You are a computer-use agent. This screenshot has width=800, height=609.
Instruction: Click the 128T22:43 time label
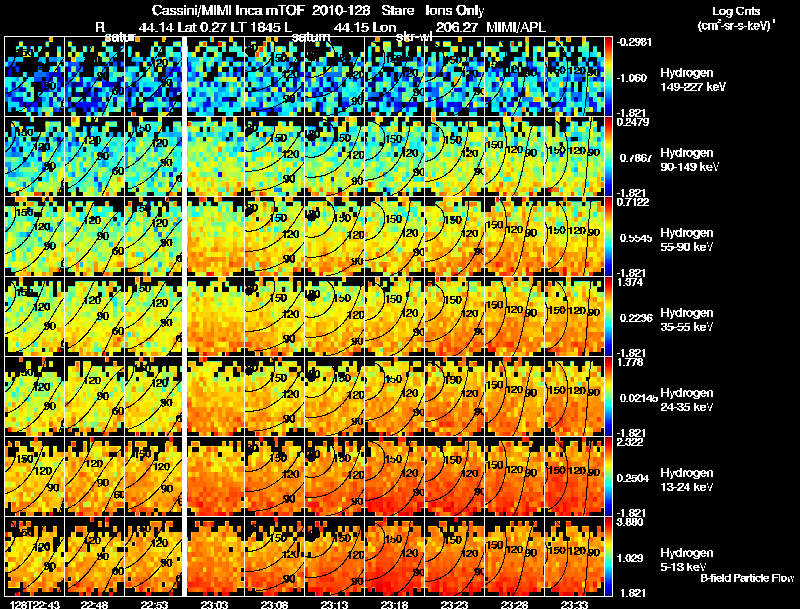click(36, 604)
